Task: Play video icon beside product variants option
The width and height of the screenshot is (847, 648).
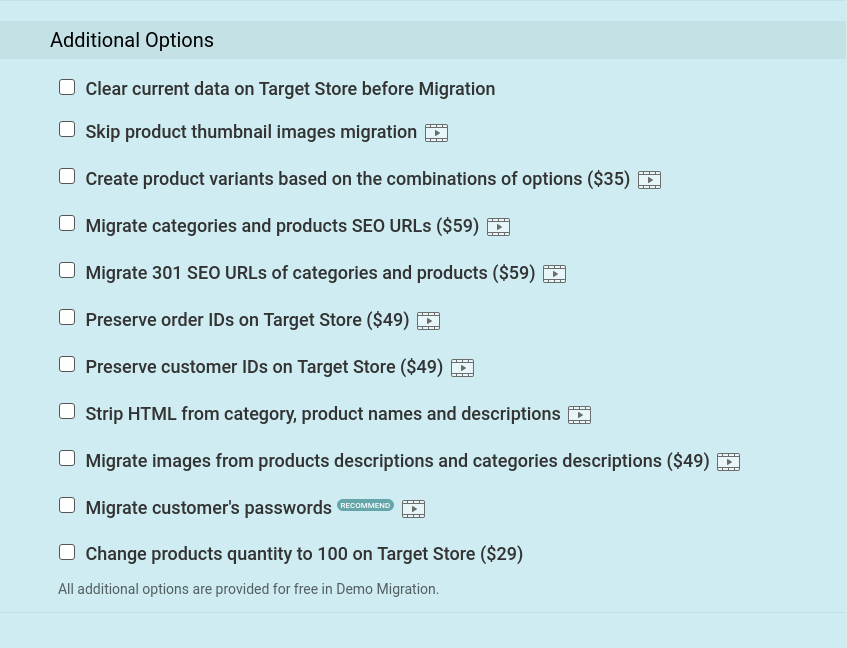Action: pos(649,180)
